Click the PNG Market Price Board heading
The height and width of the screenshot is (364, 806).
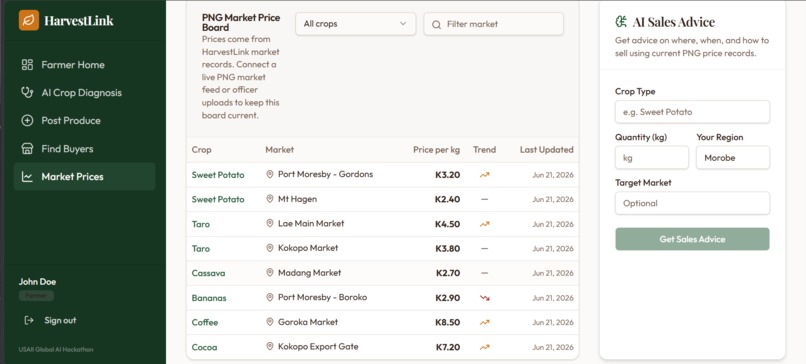click(x=241, y=23)
